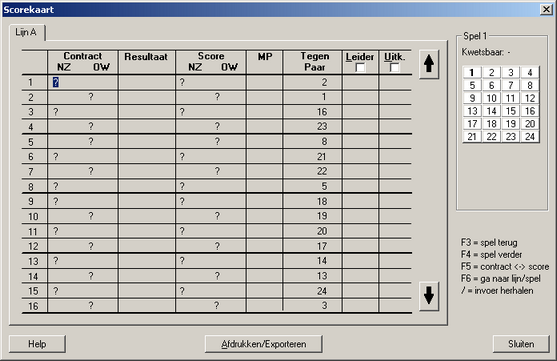Click Tegen Paar value 19 in row 10
The image size is (557, 361).
(x=322, y=216)
